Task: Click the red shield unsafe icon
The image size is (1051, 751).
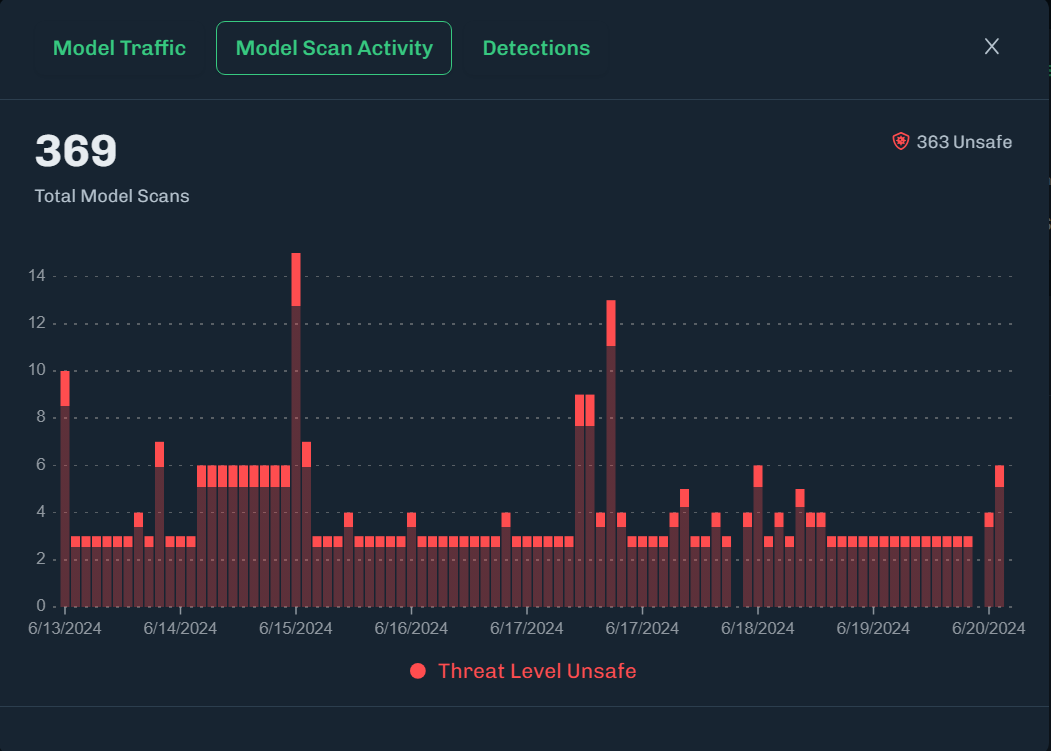Action: coord(901,142)
